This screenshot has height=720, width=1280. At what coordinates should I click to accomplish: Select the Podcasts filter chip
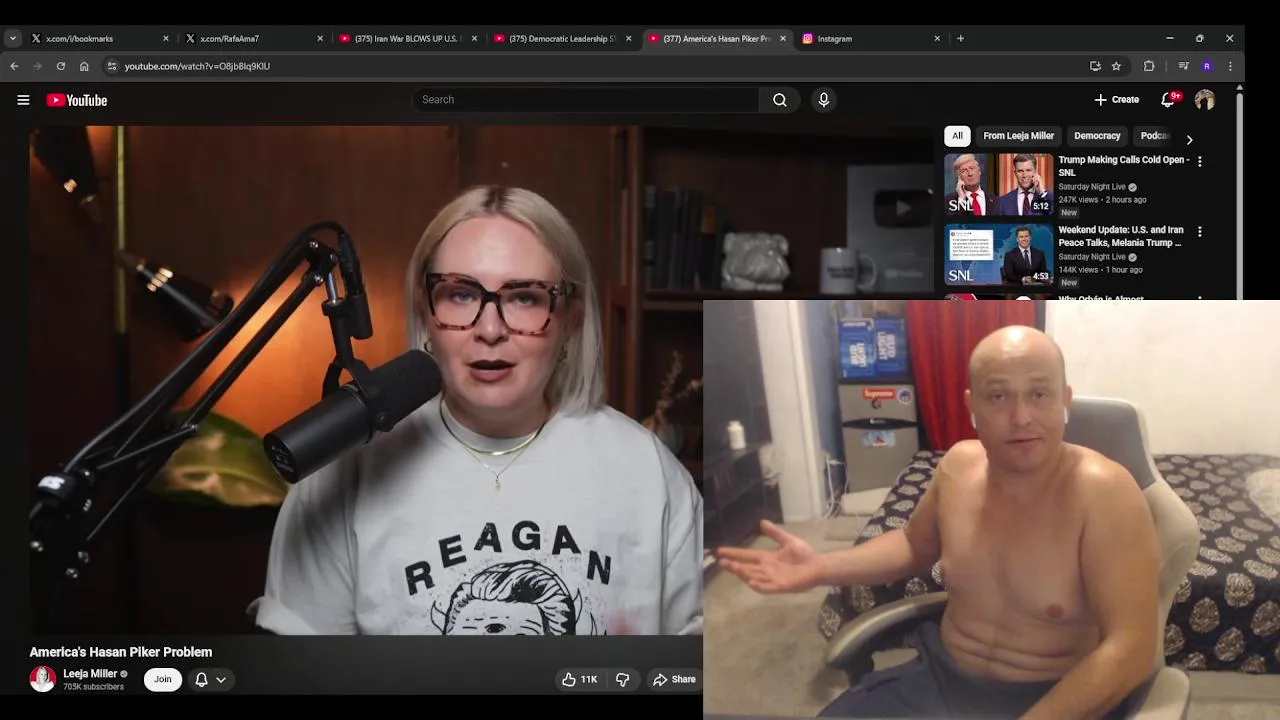pos(1155,136)
